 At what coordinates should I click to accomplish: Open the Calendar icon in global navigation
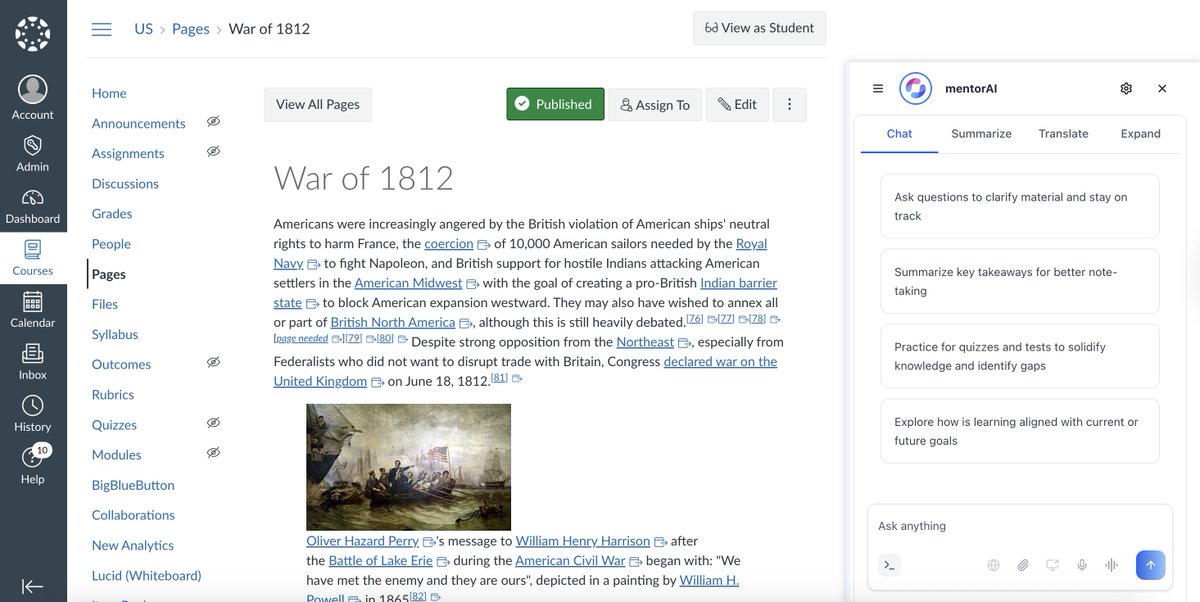[x=33, y=301]
